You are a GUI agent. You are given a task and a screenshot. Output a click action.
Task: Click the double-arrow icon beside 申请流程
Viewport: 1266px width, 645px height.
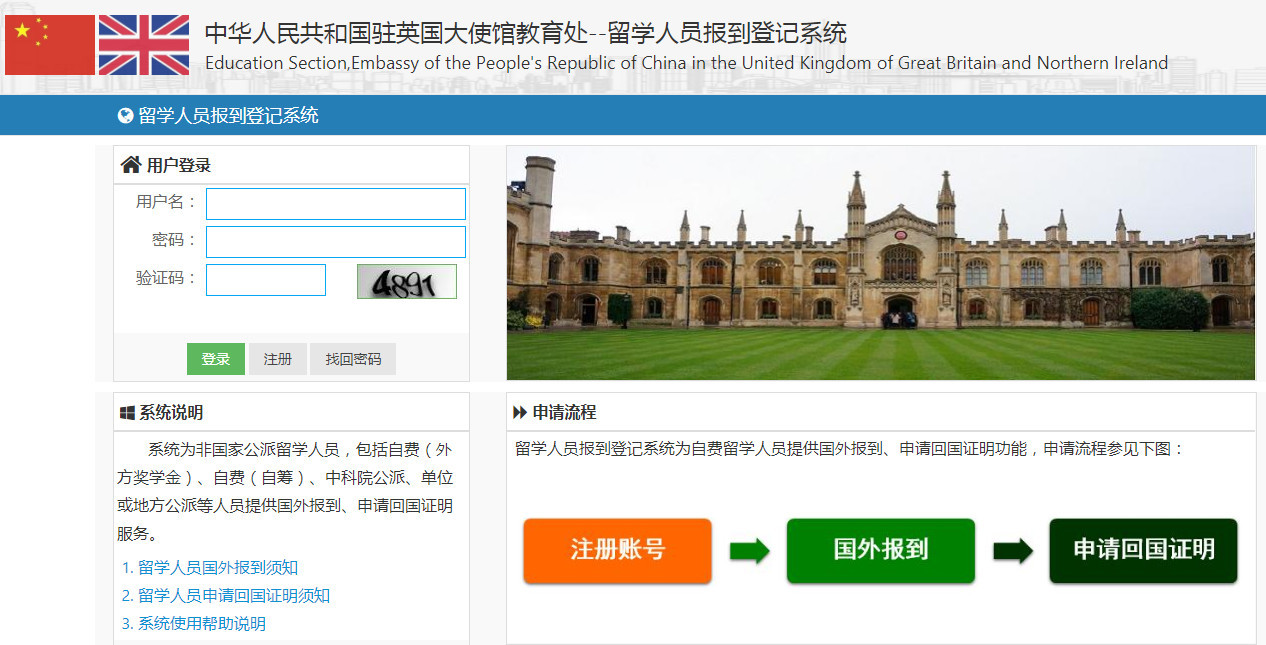click(520, 413)
